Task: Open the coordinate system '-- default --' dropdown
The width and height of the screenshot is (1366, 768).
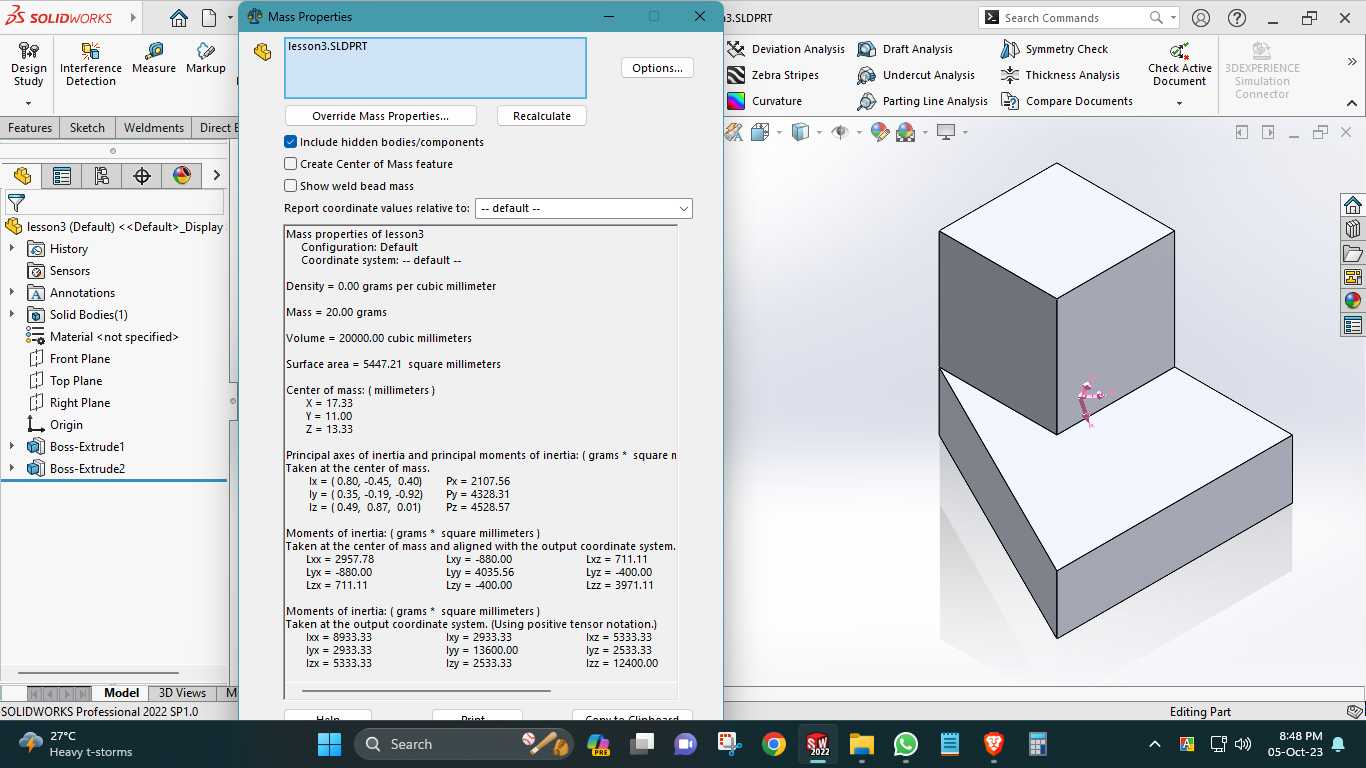Action: (x=584, y=208)
